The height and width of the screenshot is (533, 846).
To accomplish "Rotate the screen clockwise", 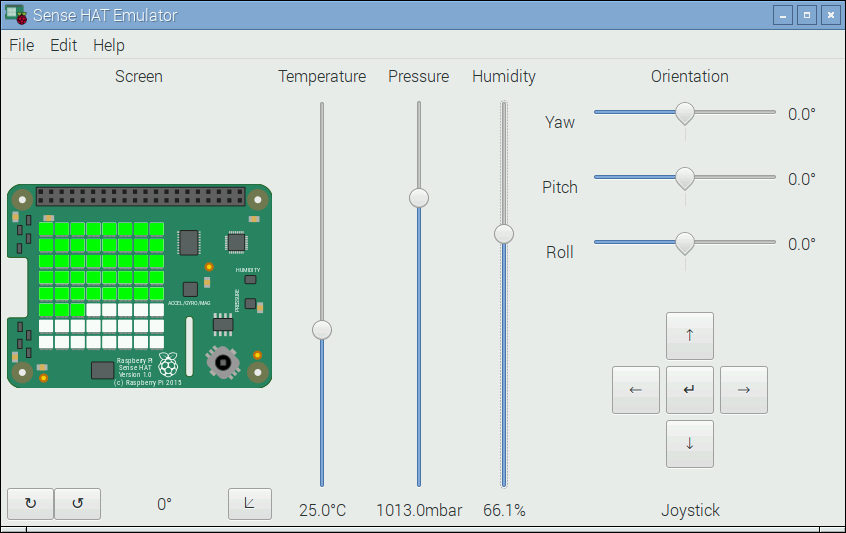I will (x=30, y=504).
